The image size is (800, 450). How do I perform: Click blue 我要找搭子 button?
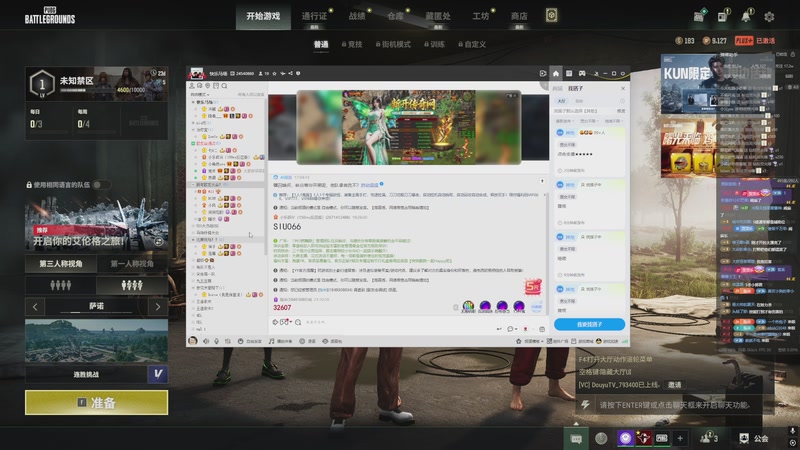(x=589, y=324)
